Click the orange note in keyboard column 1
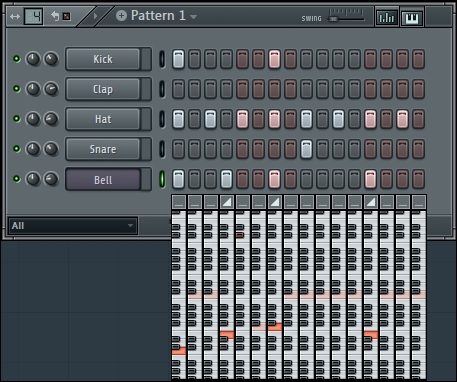457x382 pixels. (179, 351)
